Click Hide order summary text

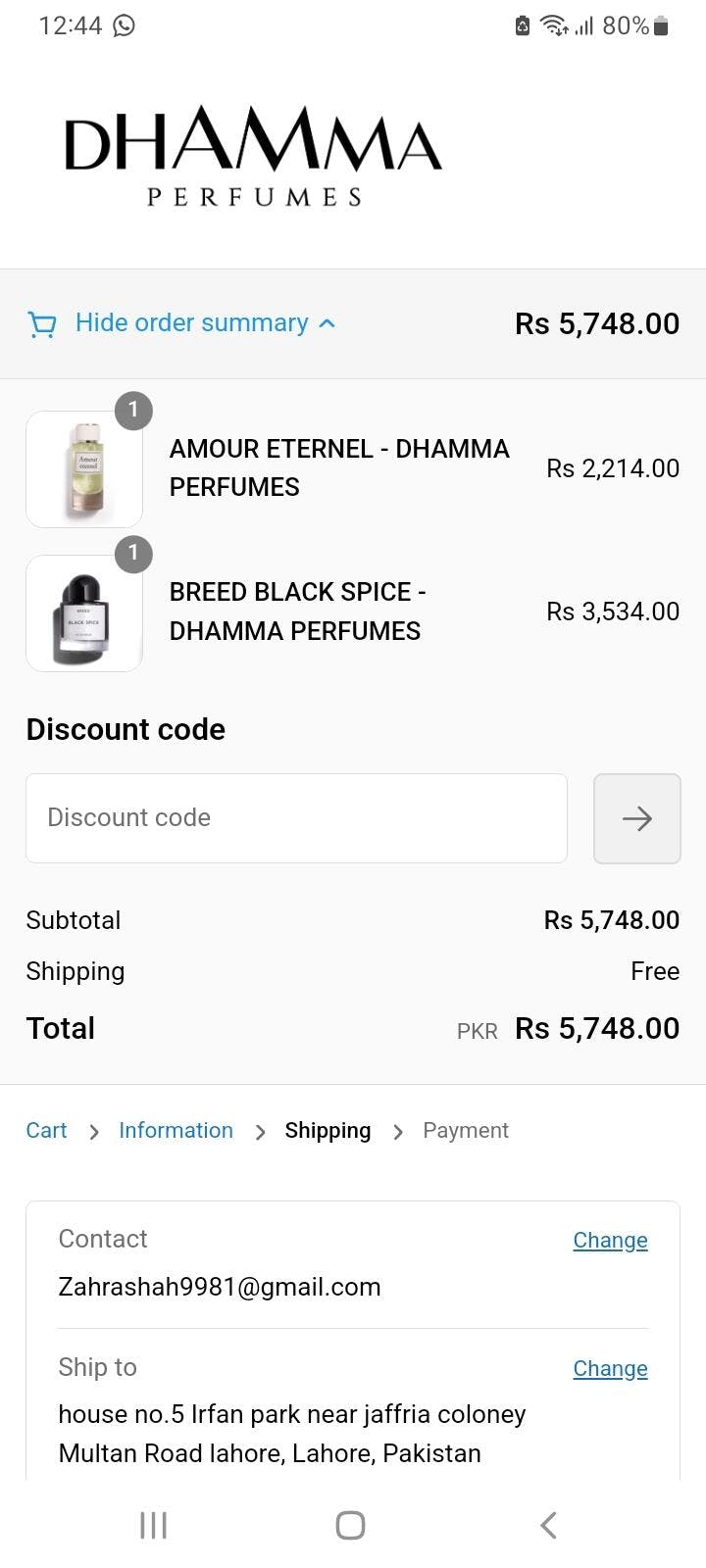[x=191, y=323]
